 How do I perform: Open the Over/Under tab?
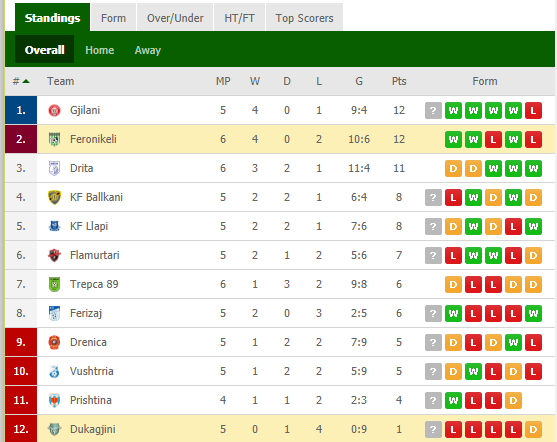[175, 18]
